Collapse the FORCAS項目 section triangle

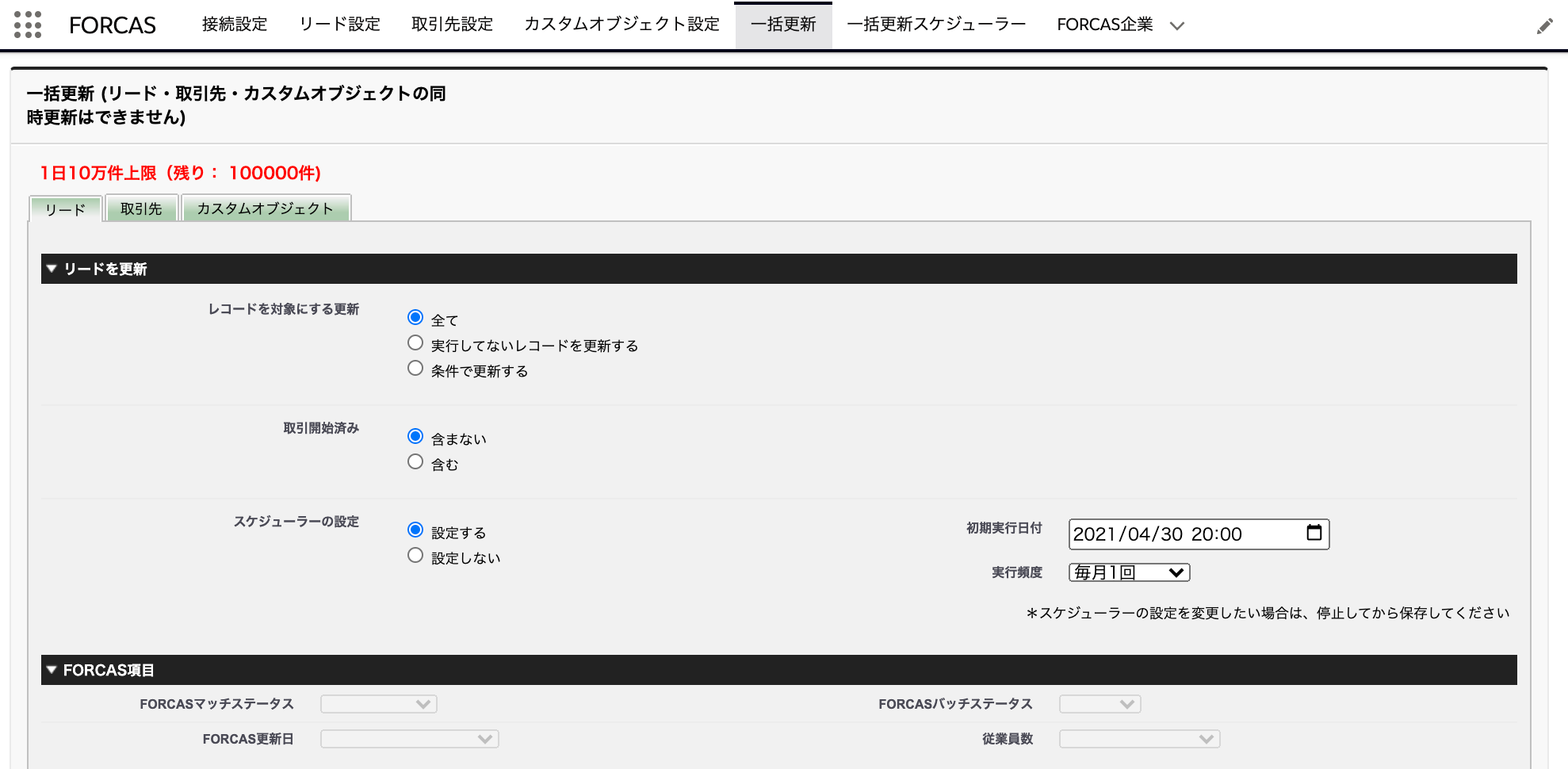click(52, 670)
